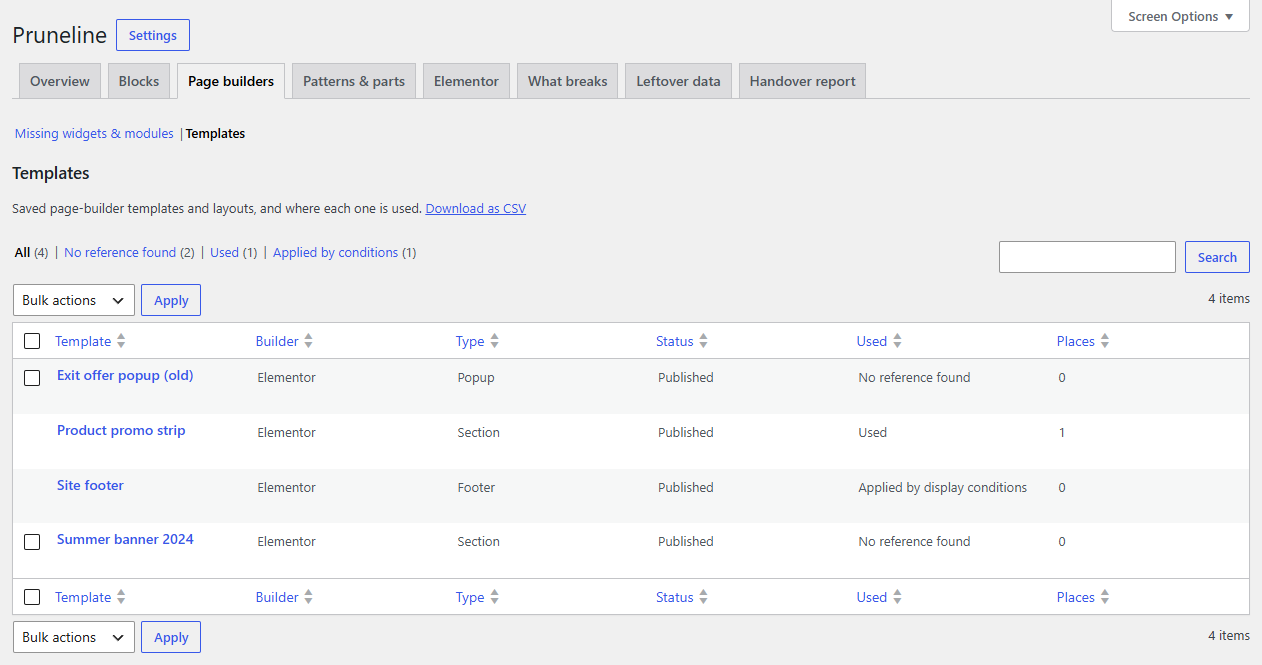Viewport: 1262px width, 665px height.
Task: Sort by the top Status column header text
Action: point(675,341)
